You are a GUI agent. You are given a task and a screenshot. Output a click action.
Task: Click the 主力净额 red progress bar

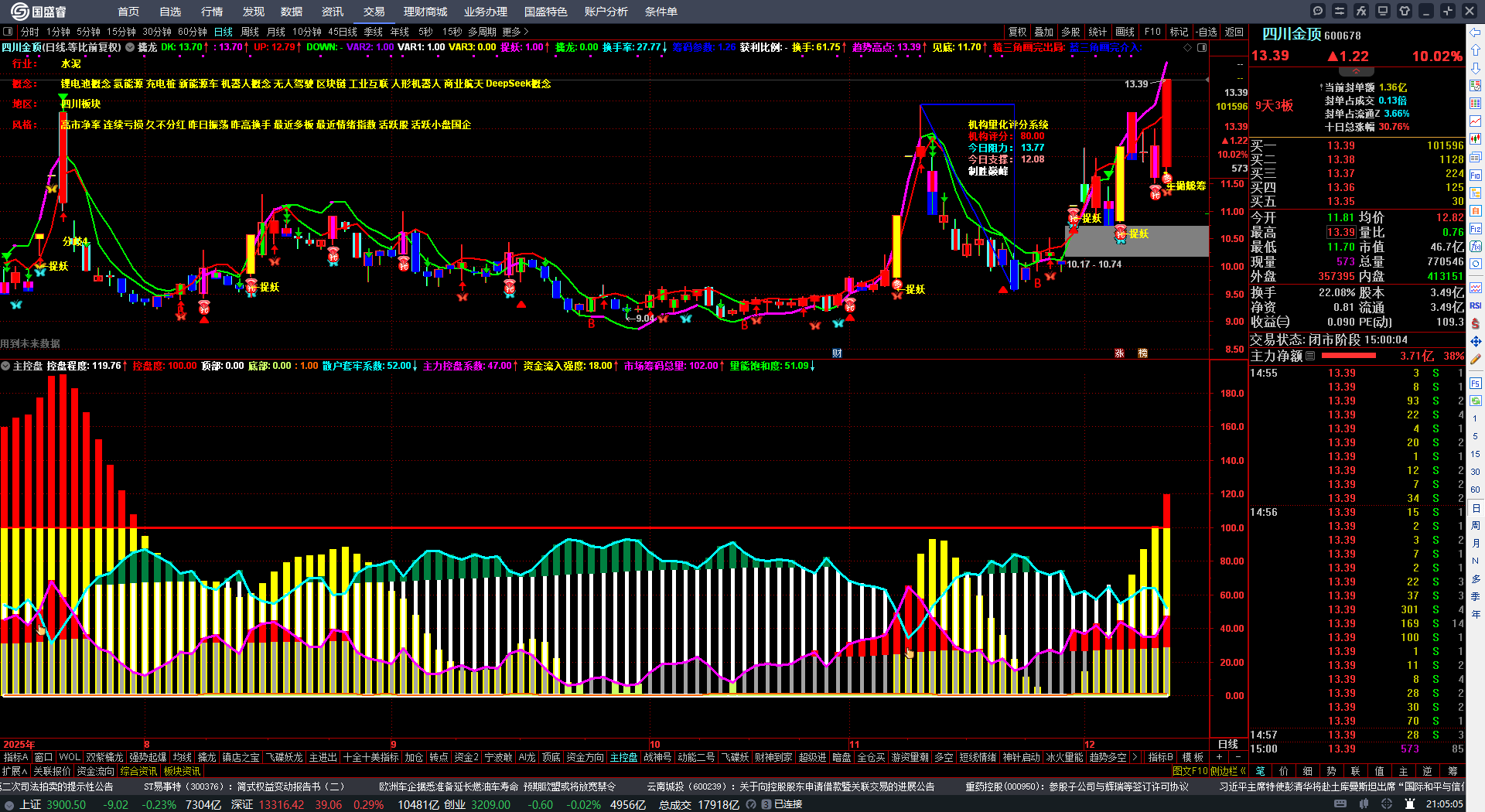point(1349,356)
